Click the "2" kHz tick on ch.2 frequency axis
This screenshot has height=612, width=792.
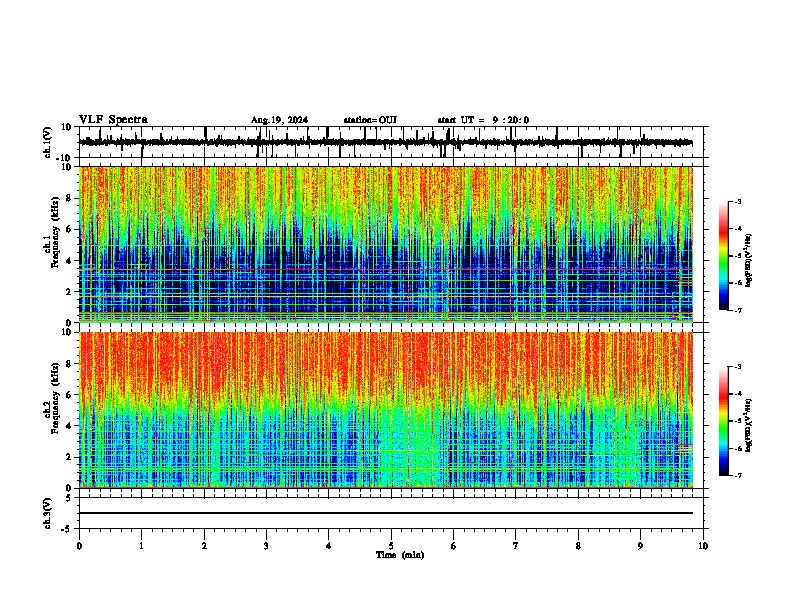point(70,457)
